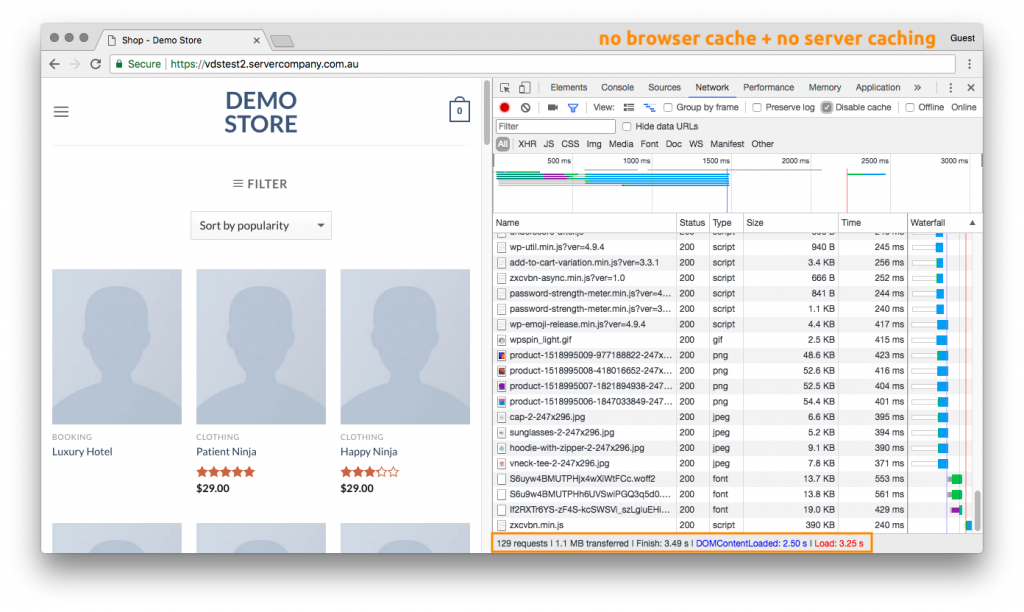Open the hamburger menu on Demo Store
Image resolution: width=1024 pixels, height=612 pixels.
[61, 112]
